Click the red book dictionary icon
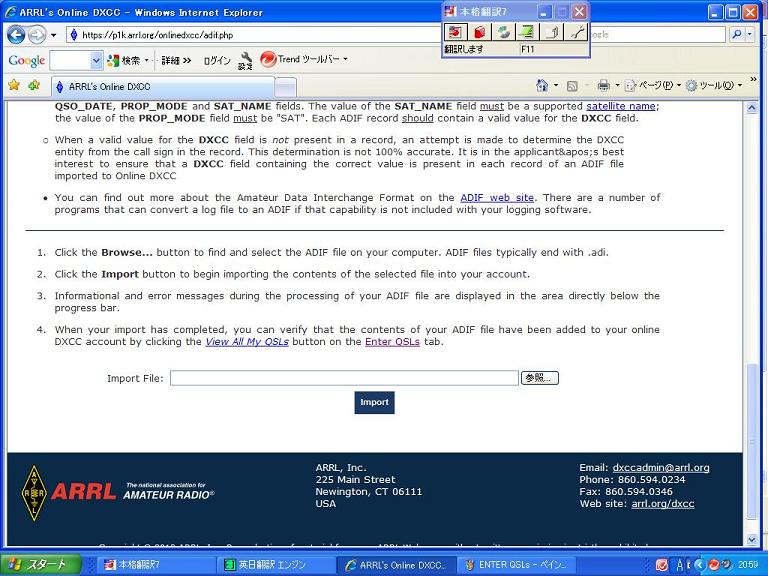The width and height of the screenshot is (768, 576). coord(479,32)
